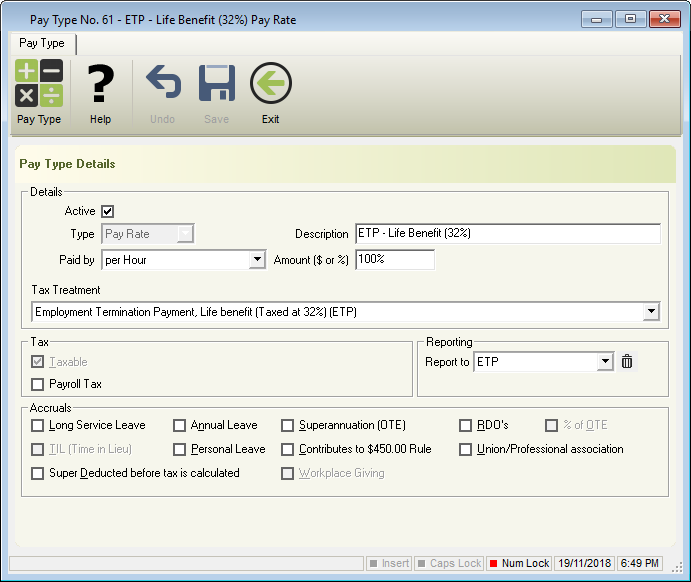Viewport: 691px width, 582px height.
Task: Click the Undo arrow icon
Action: pyautogui.click(x=163, y=82)
